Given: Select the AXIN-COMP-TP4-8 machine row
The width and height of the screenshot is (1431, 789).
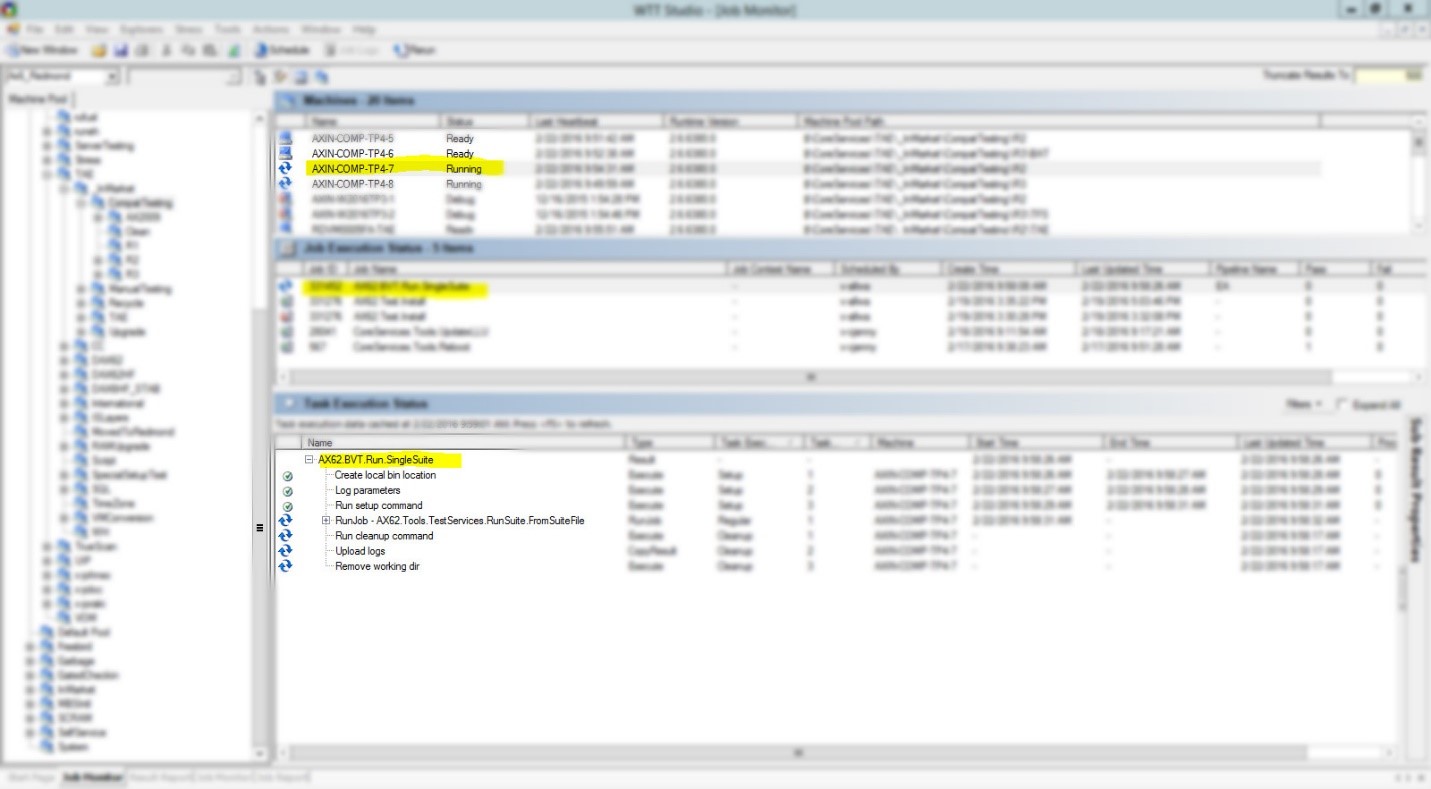Looking at the screenshot, I should (x=352, y=184).
